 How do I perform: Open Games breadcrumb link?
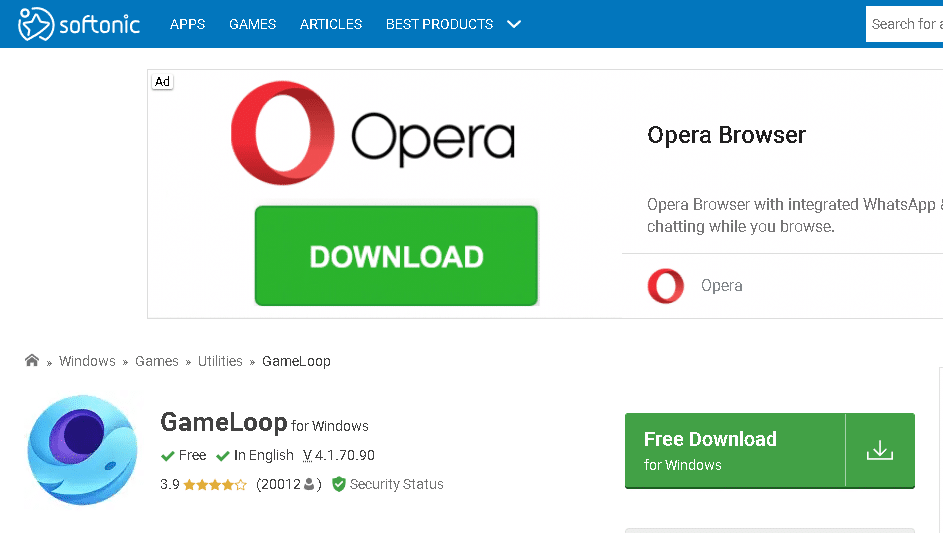(x=157, y=361)
